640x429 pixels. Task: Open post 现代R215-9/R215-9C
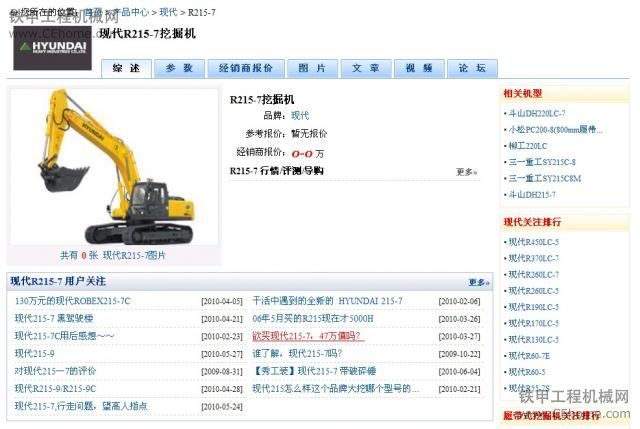tap(56, 389)
